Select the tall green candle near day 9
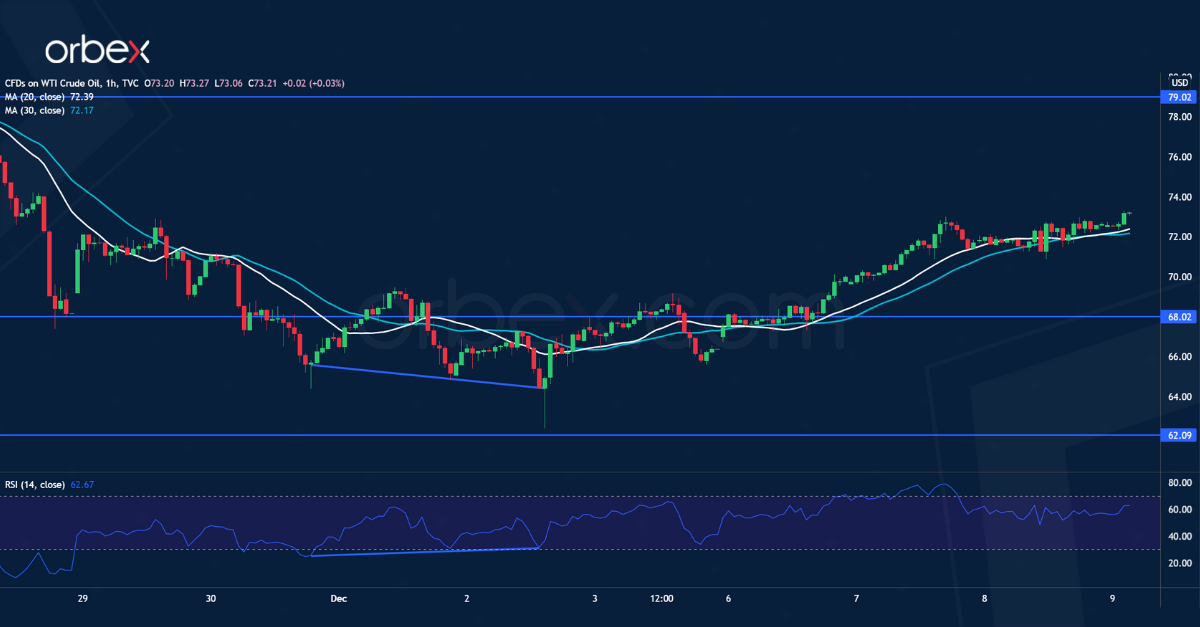The image size is (1200, 627). [1123, 218]
